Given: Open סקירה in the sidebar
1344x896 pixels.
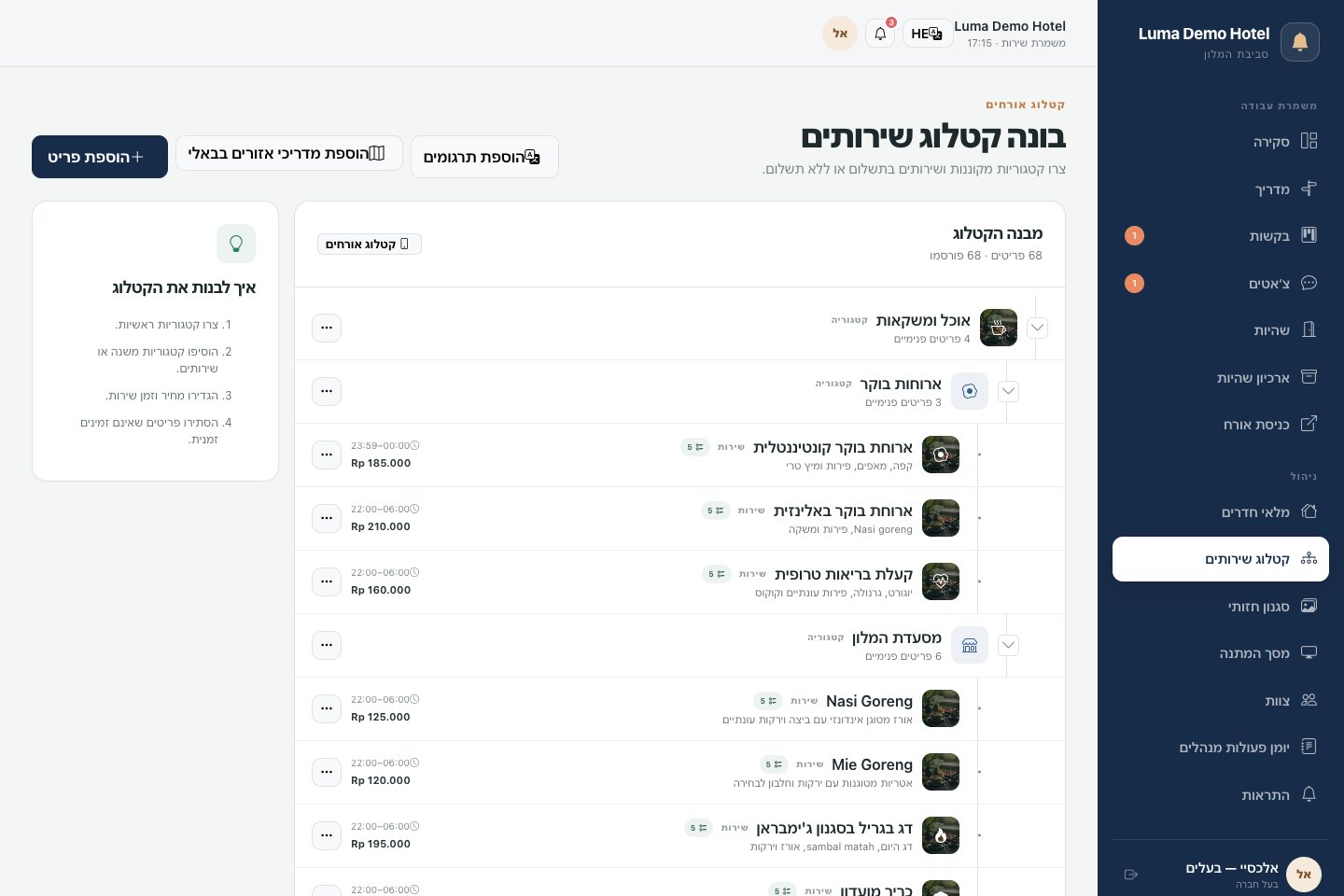Looking at the screenshot, I should pyautogui.click(x=1221, y=141).
